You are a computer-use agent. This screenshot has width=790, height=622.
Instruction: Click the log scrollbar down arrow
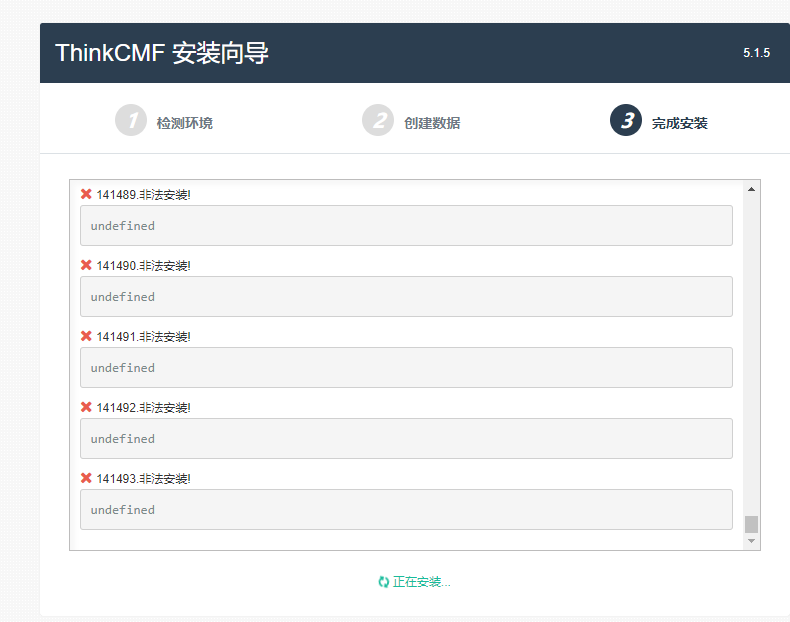coord(751,541)
